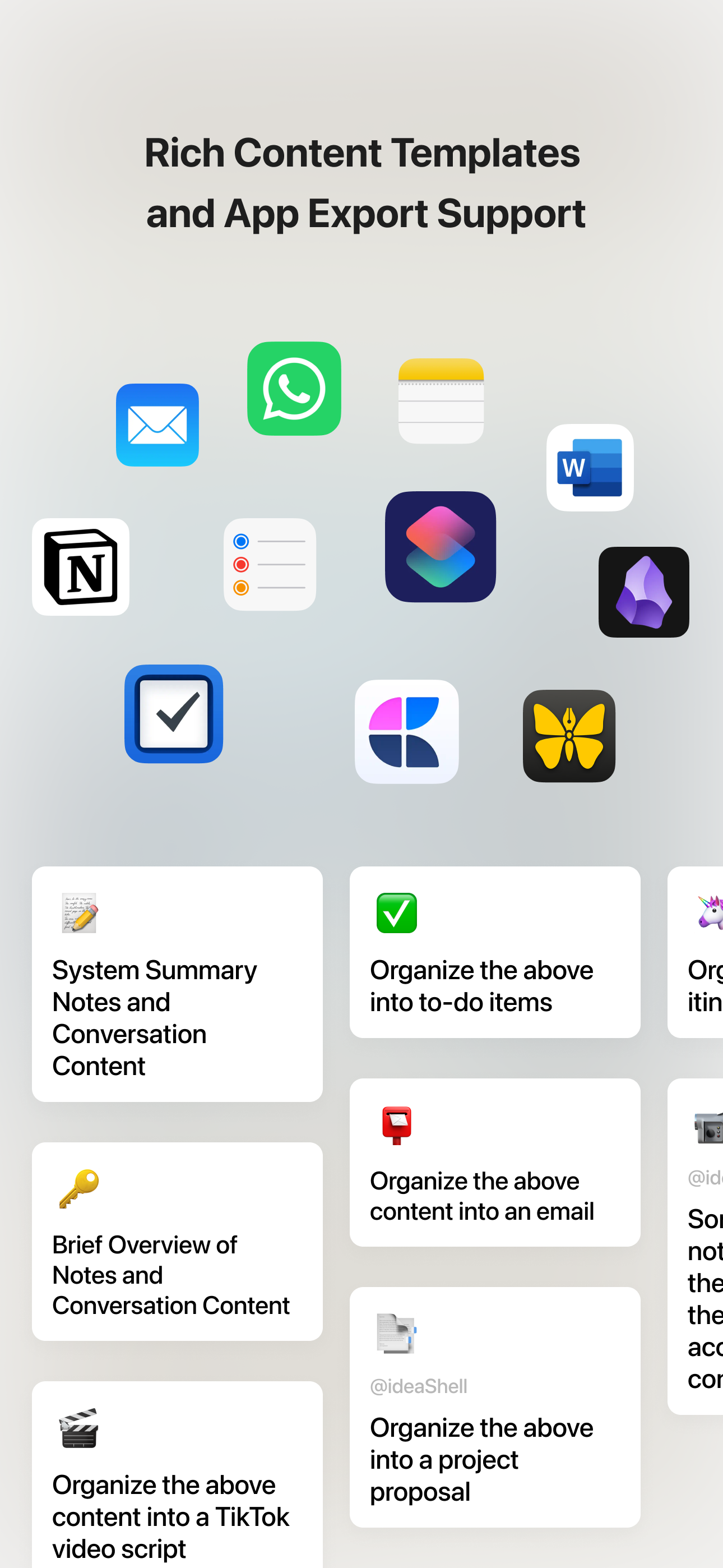
Task: Select the Craft app icon
Action: click(406, 731)
